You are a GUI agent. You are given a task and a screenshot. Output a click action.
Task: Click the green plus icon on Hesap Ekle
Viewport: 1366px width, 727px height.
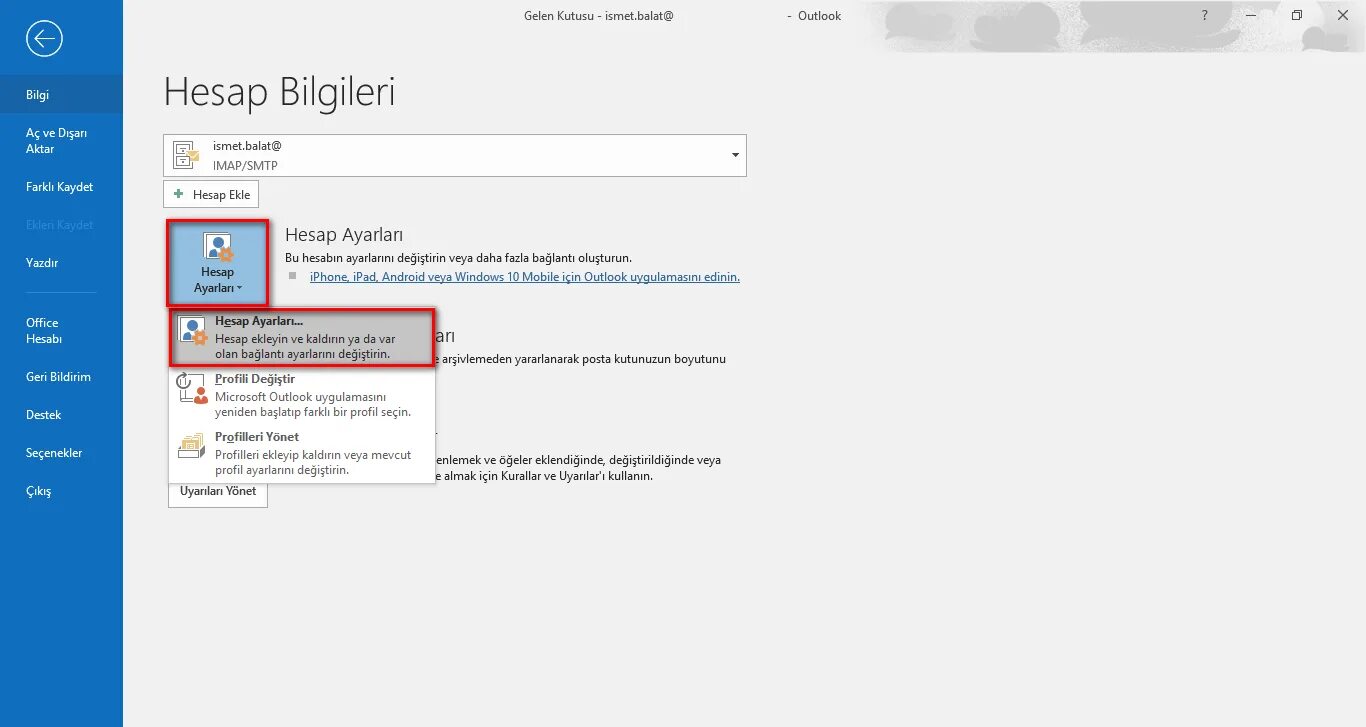(179, 194)
